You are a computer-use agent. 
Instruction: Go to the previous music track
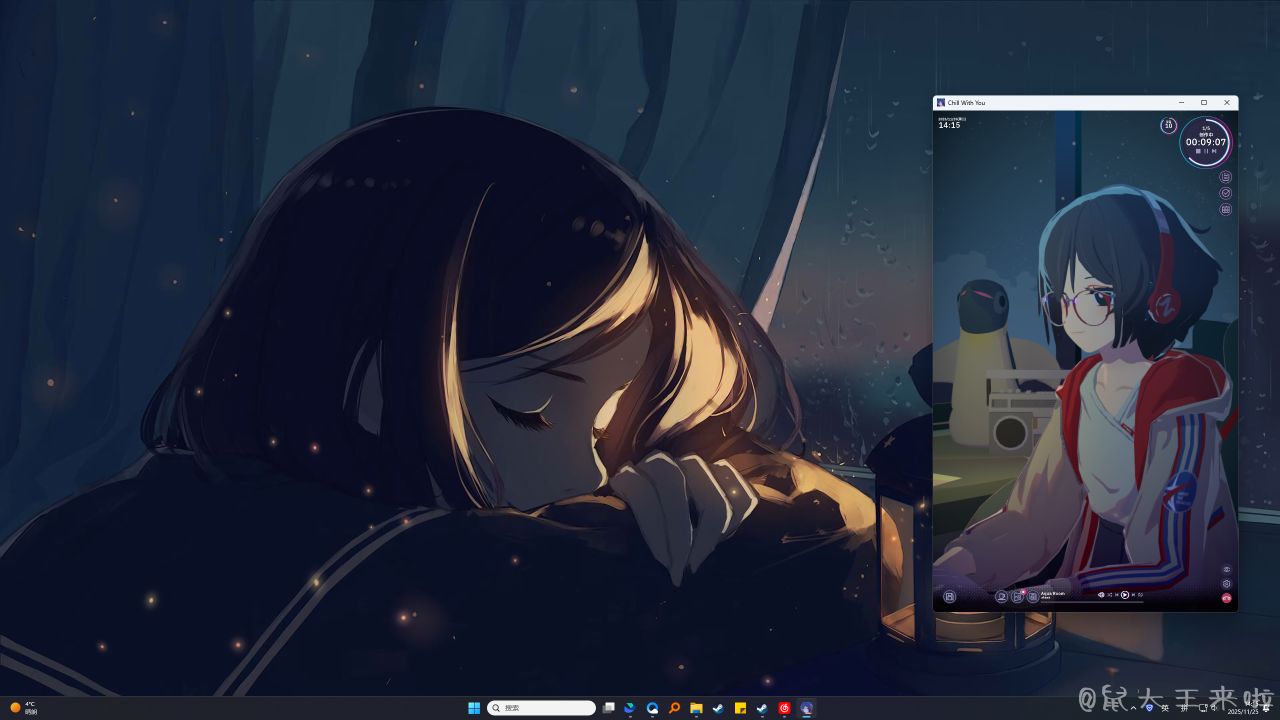pyautogui.click(x=1117, y=595)
